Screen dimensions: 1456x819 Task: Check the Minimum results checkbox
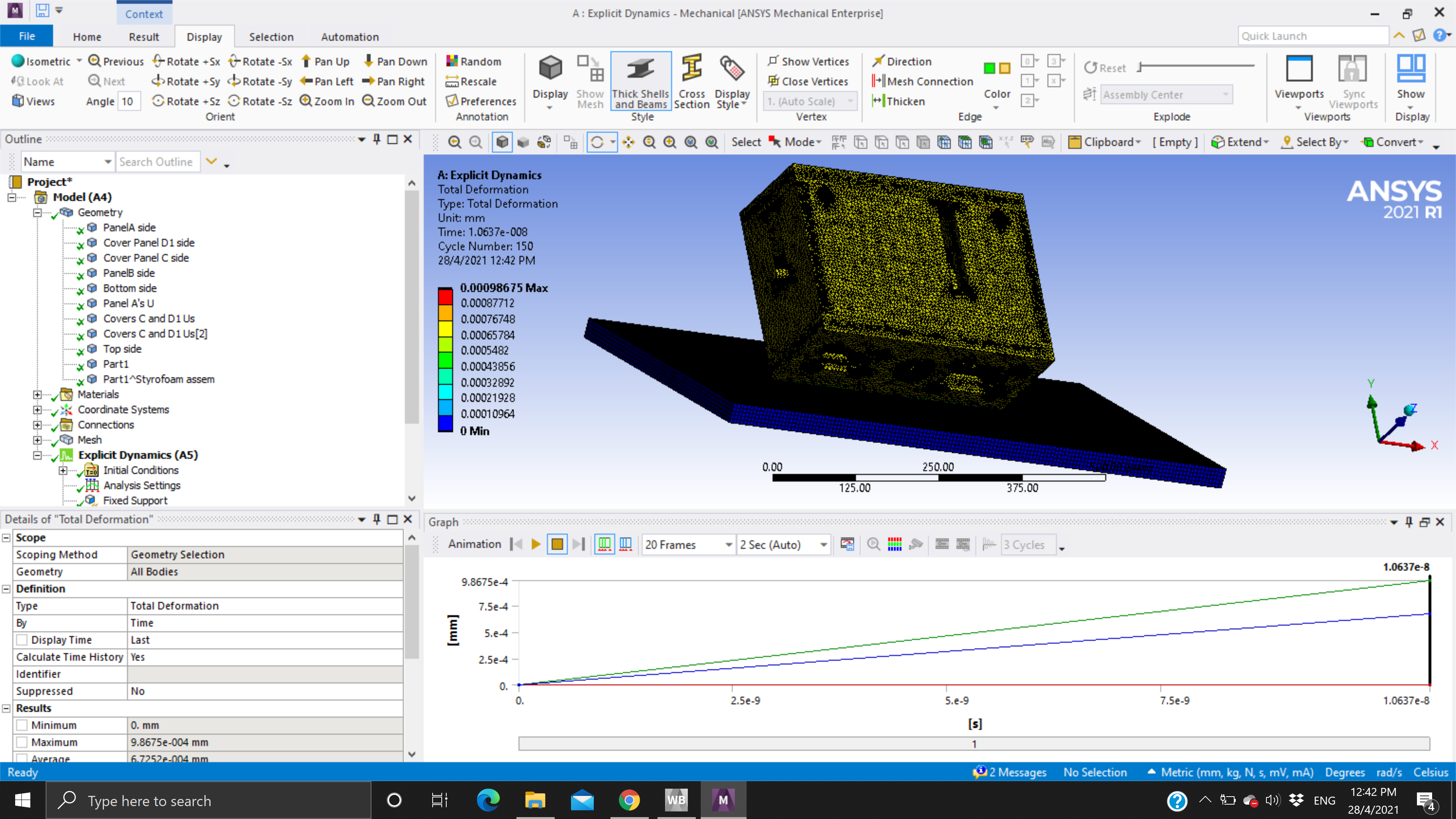(x=22, y=725)
